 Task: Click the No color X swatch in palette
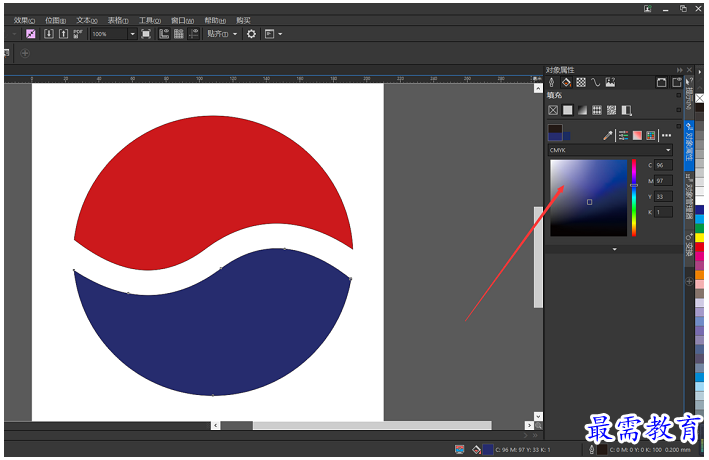click(x=700, y=98)
